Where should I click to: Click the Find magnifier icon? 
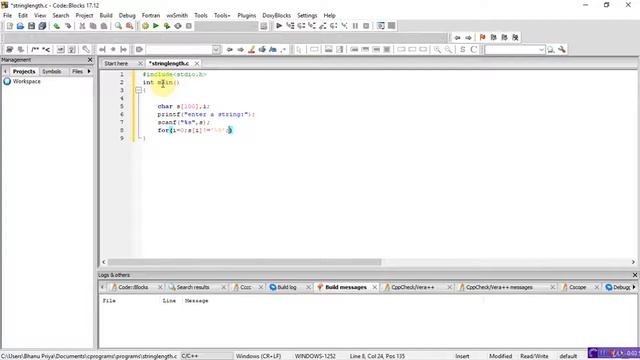click(x=118, y=26)
